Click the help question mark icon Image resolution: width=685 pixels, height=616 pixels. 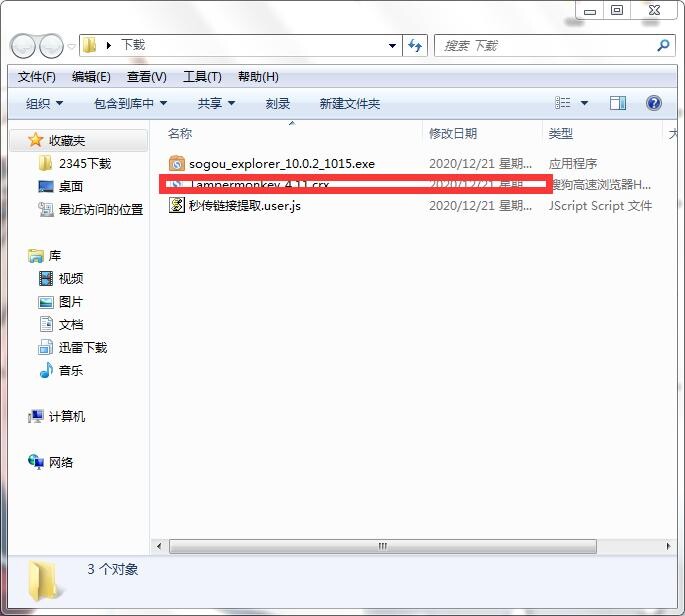tap(654, 103)
